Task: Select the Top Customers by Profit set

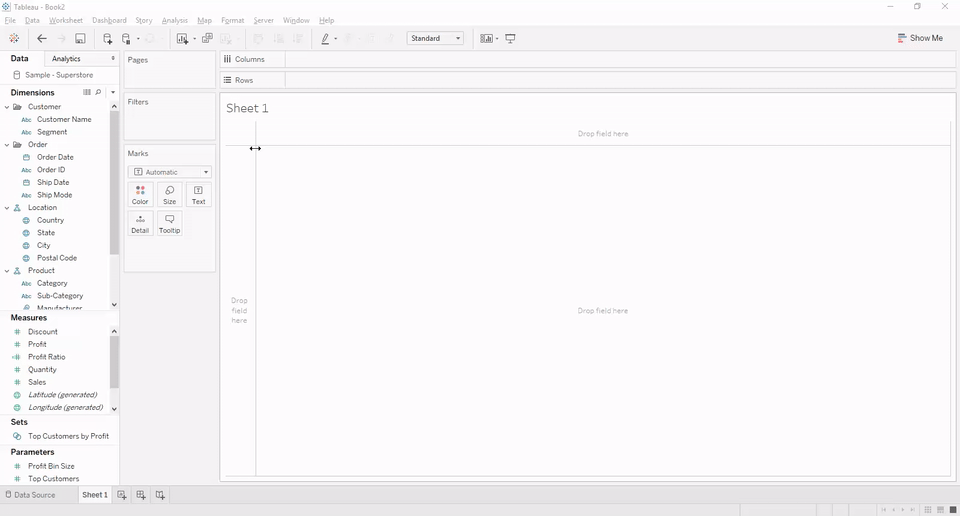Action: [x=69, y=436]
